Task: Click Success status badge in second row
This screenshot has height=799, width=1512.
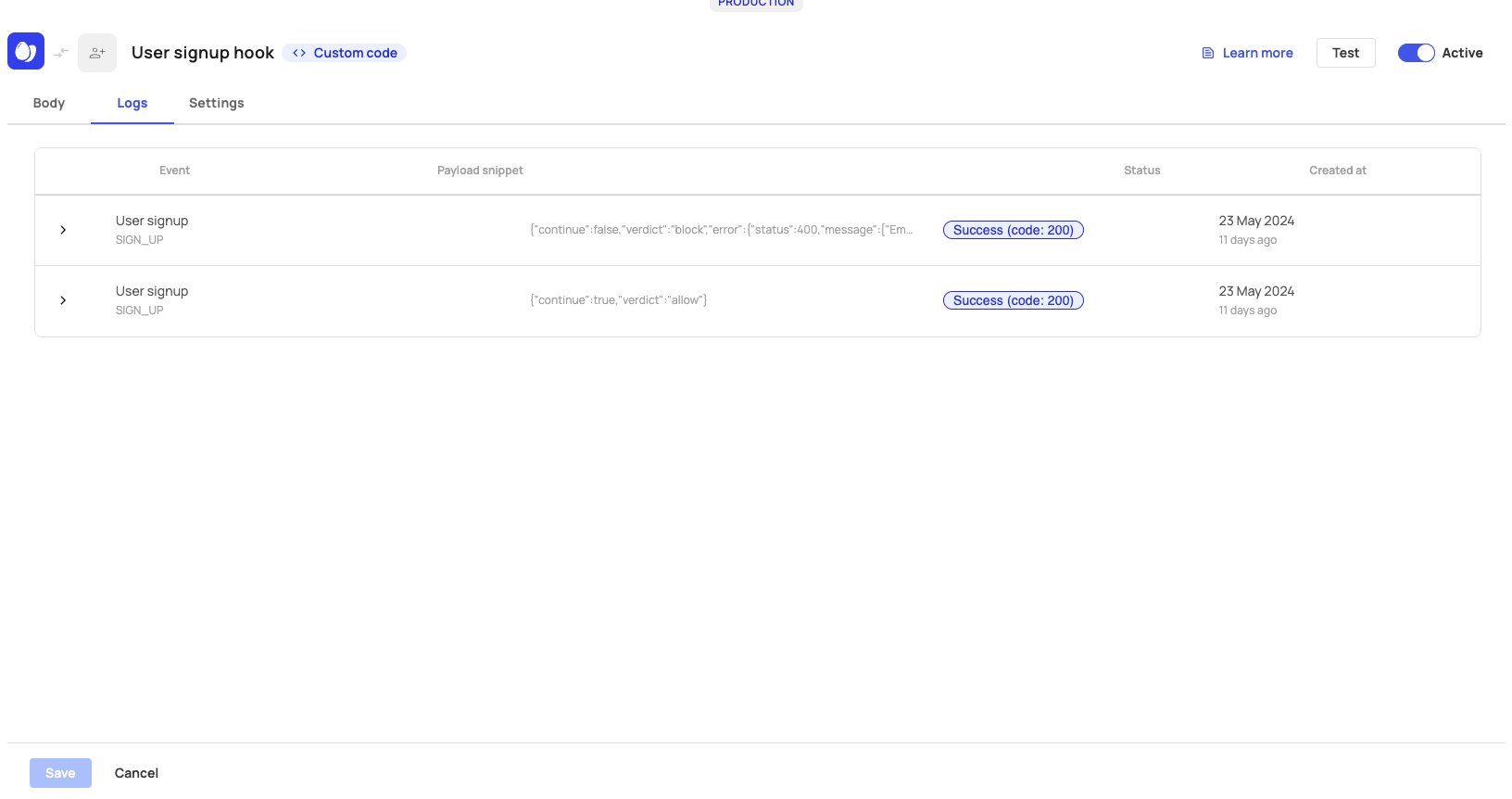Action: 1013,300
